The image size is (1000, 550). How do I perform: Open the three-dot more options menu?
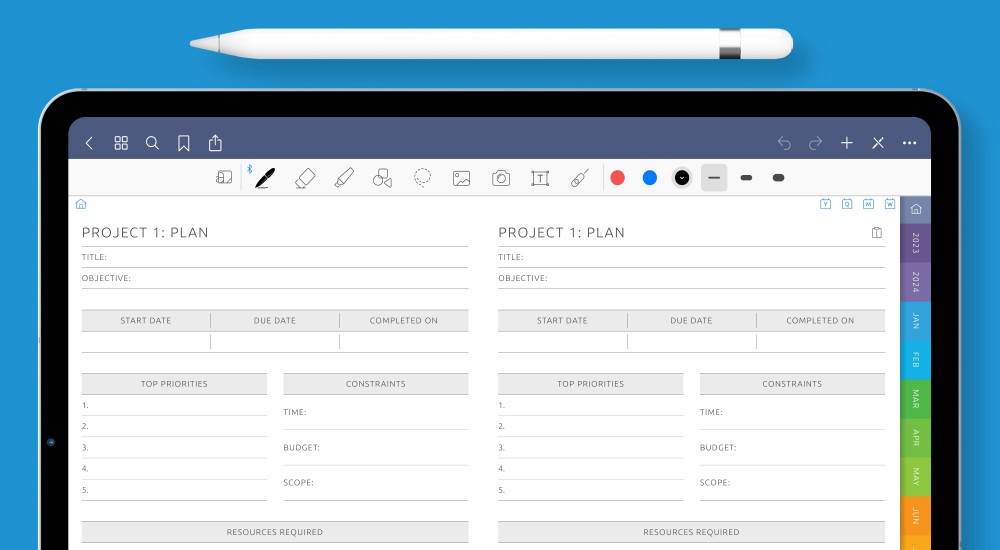coord(909,143)
